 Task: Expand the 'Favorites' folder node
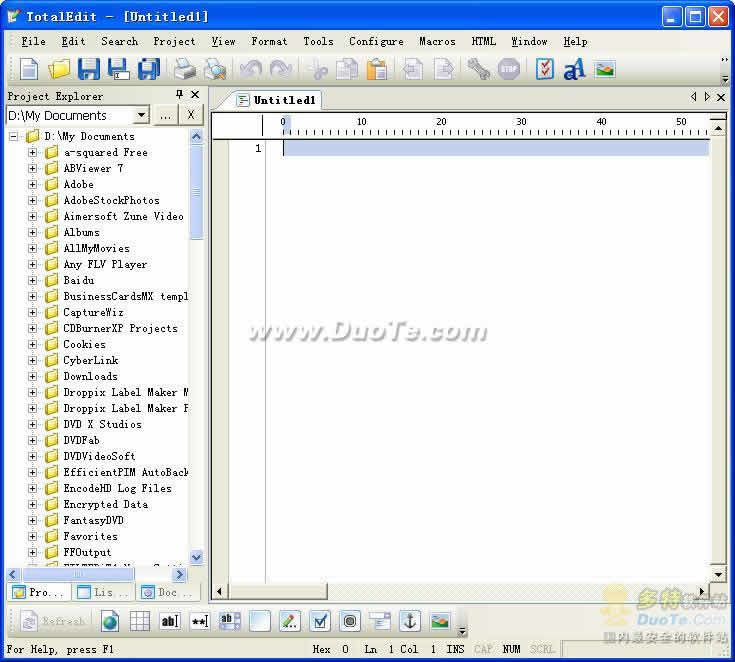click(32, 536)
